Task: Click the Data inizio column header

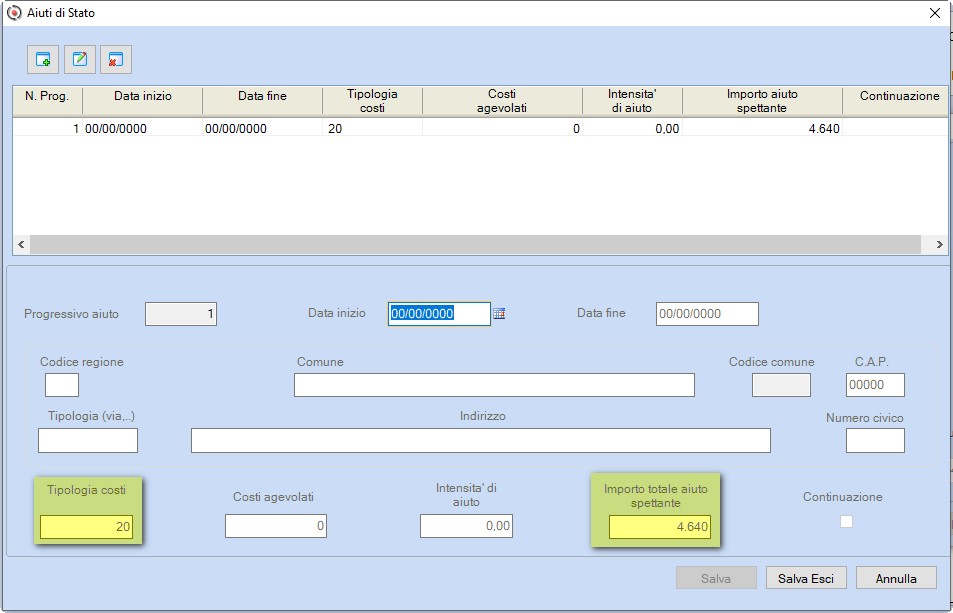Action: pyautogui.click(x=143, y=101)
